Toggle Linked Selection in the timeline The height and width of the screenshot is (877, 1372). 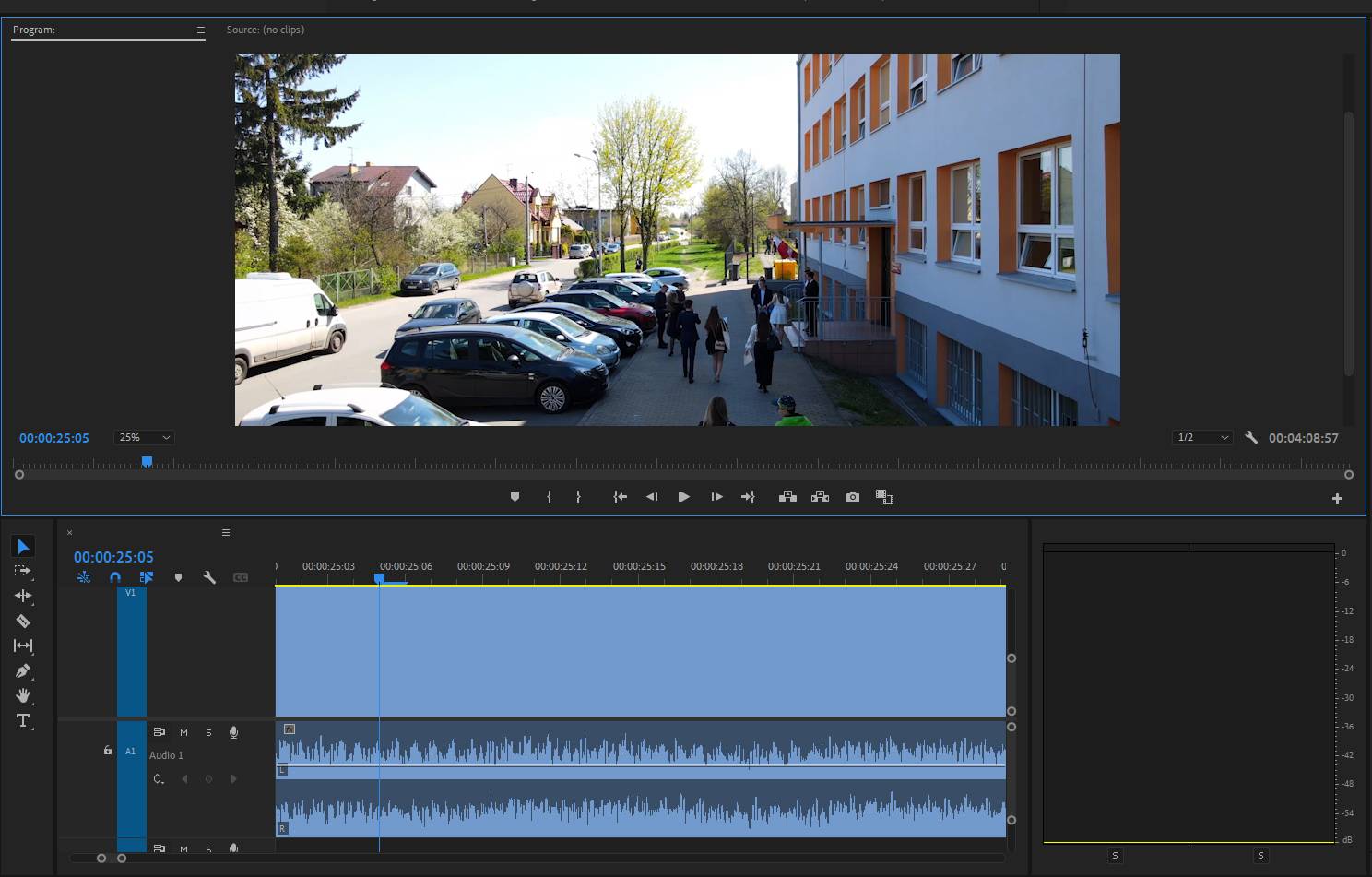pyautogui.click(x=147, y=577)
